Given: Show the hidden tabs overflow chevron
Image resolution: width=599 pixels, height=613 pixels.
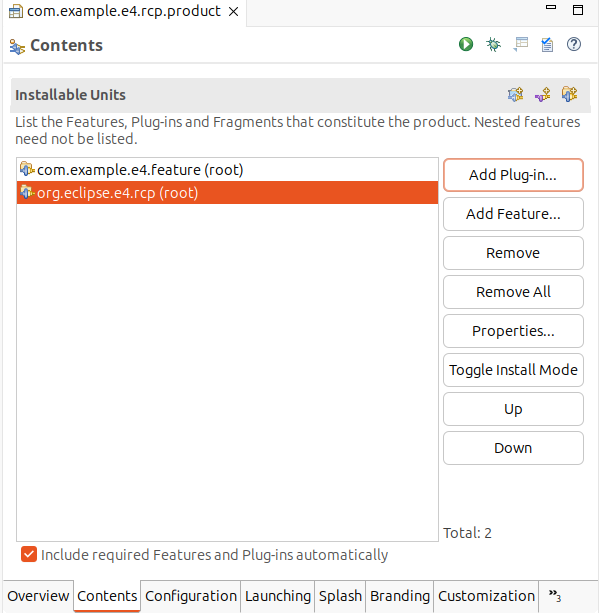Looking at the screenshot, I should tap(554, 596).
